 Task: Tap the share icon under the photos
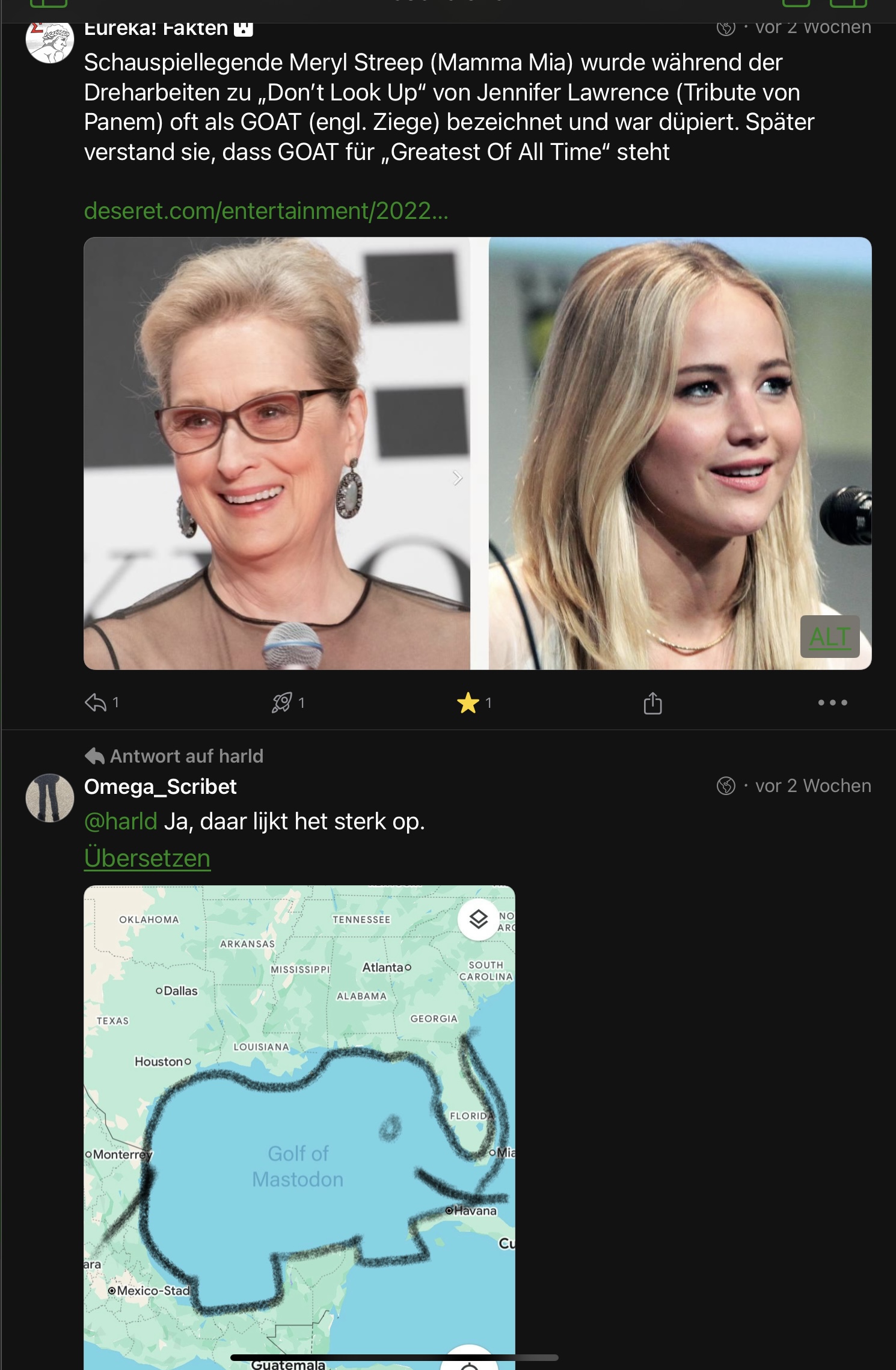click(652, 703)
